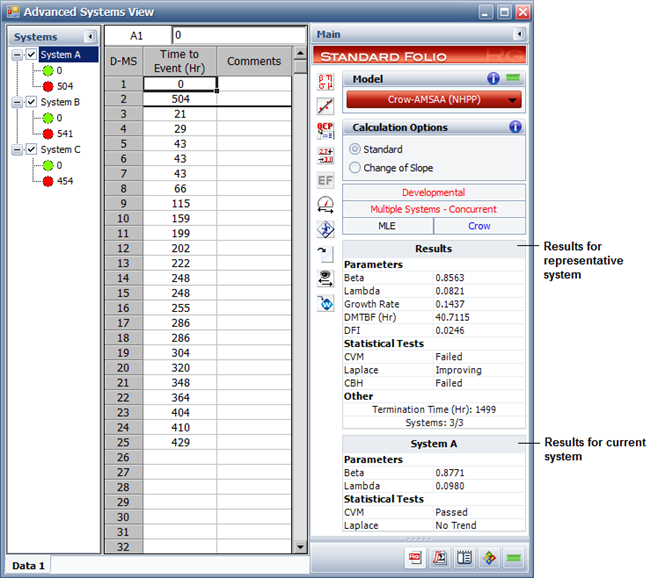
Task: Select the Change of Slope option
Action: (x=356, y=168)
